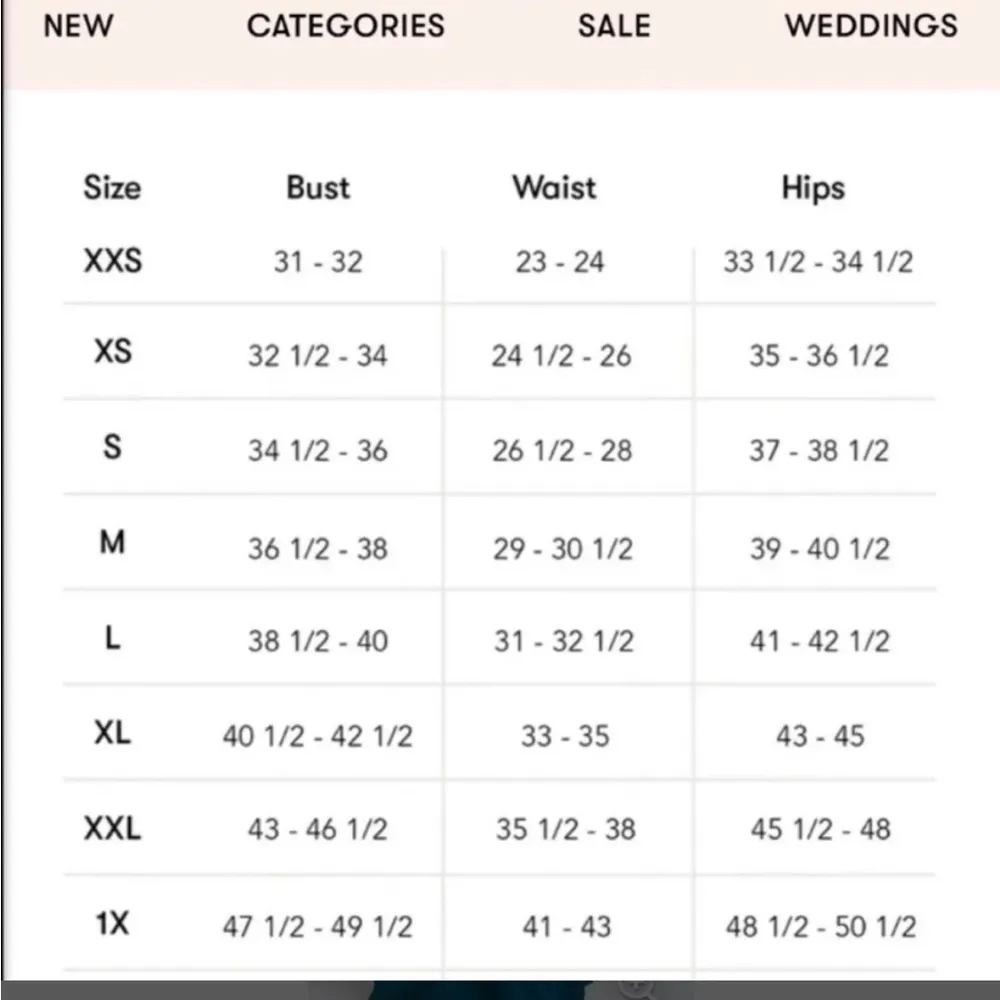This screenshot has height=1000, width=1000.
Task: Click the M waist value 29 - 30 1/2
Action: pos(563,548)
